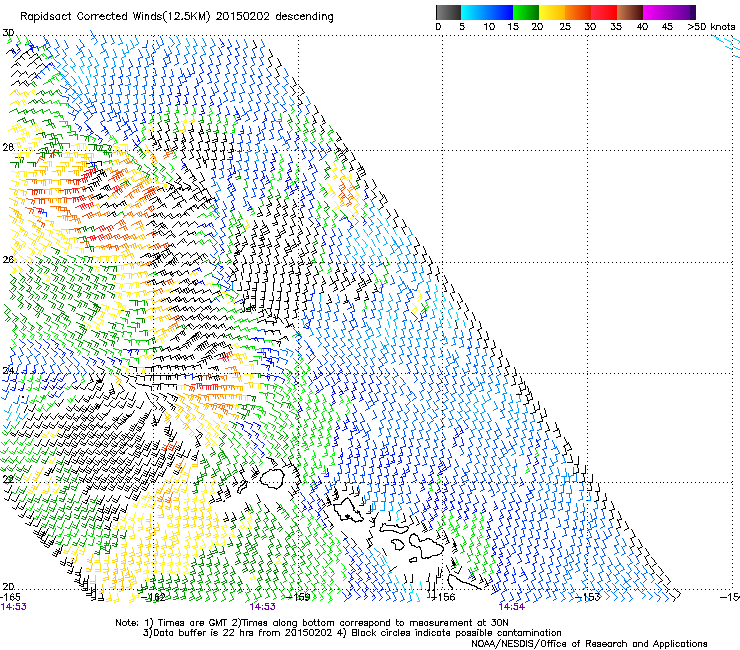Click the gray 0-5 knots legend color
The height and width of the screenshot is (650, 740).
[448, 12]
